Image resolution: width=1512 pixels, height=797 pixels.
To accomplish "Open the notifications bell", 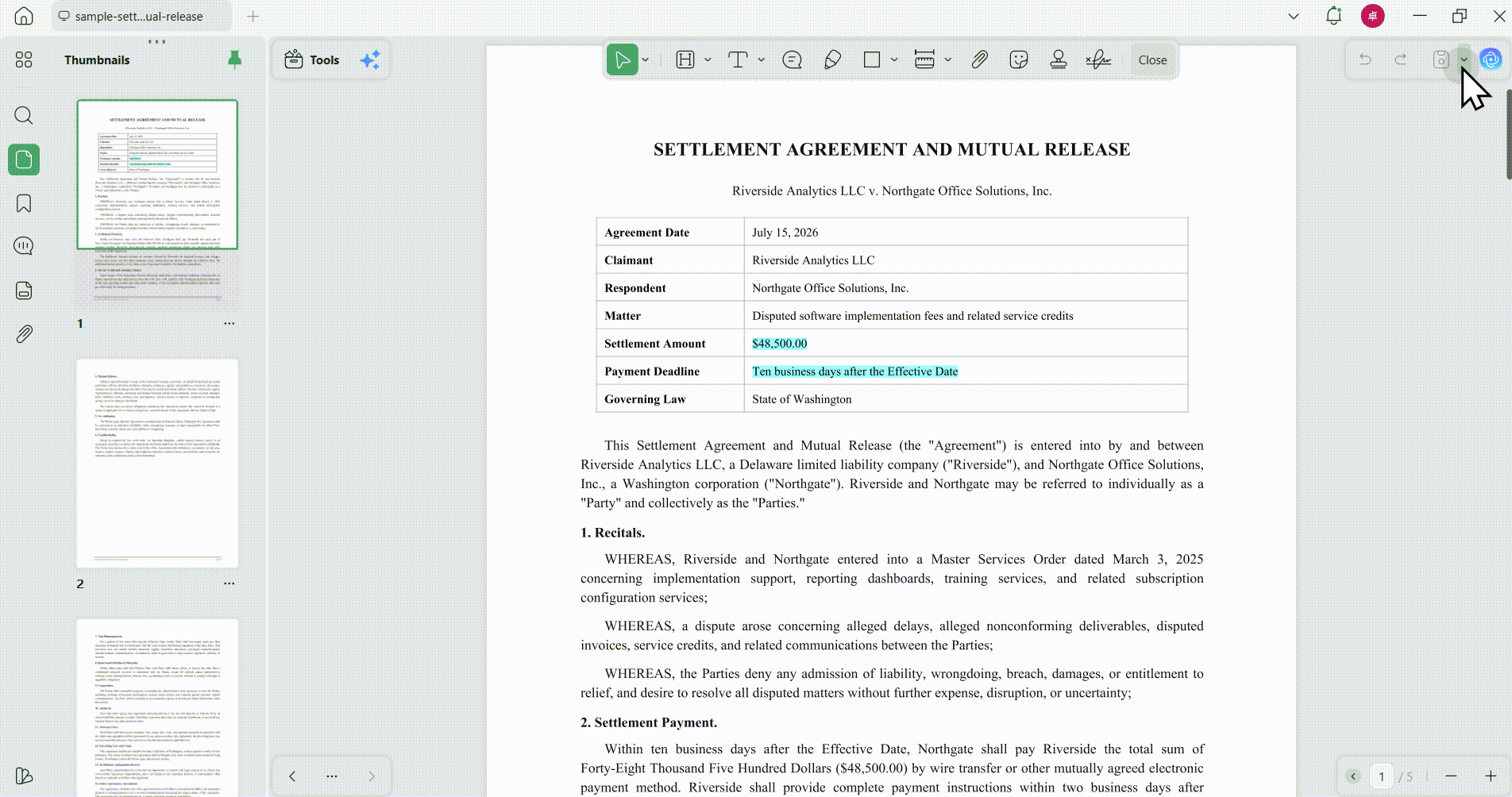I will pos(1334,16).
